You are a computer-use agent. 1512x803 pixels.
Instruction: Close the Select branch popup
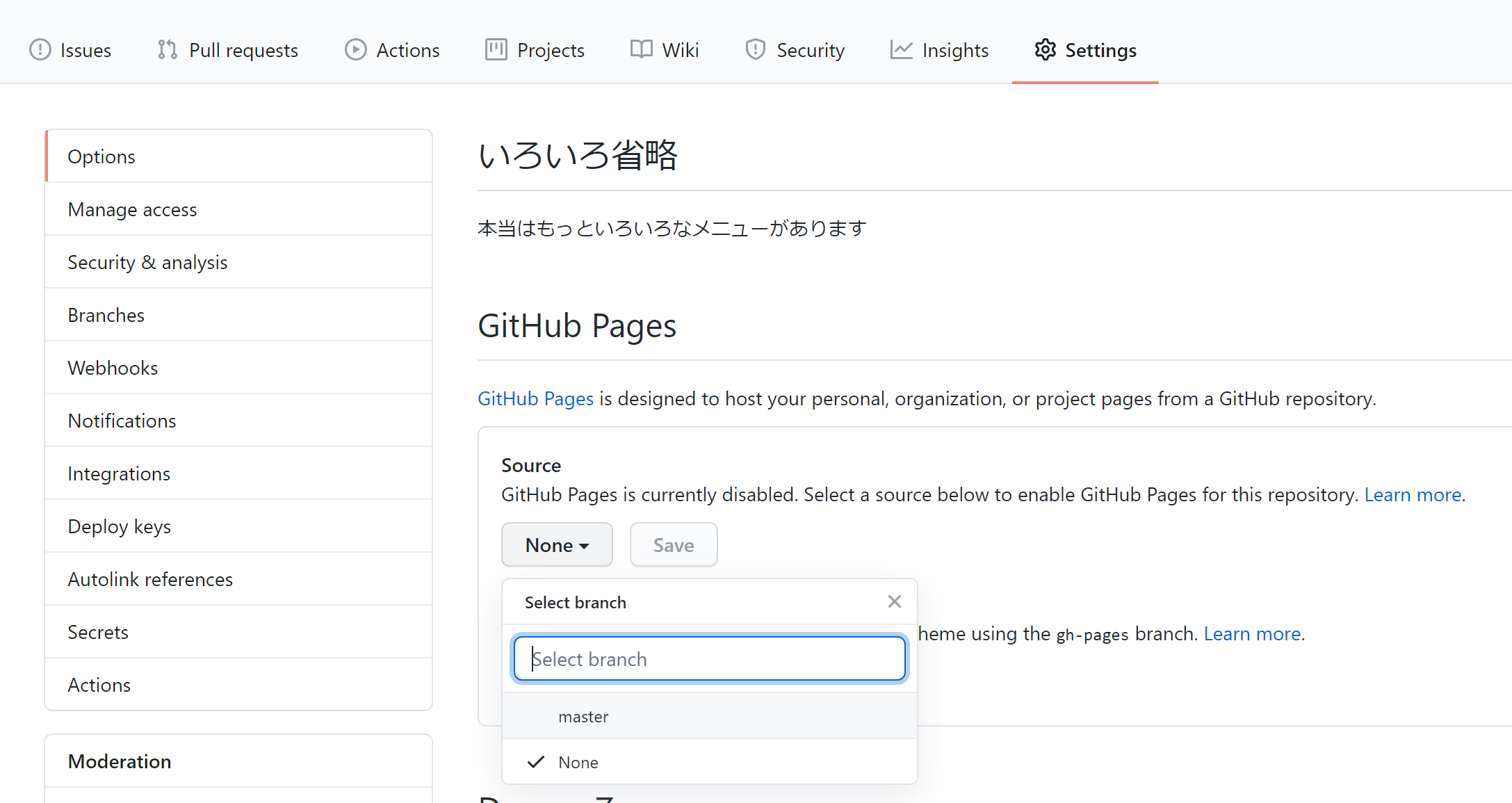(x=894, y=601)
